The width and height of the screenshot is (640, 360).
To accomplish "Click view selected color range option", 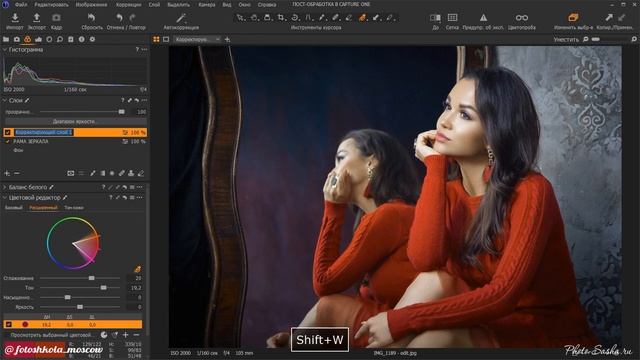I will 51,335.
